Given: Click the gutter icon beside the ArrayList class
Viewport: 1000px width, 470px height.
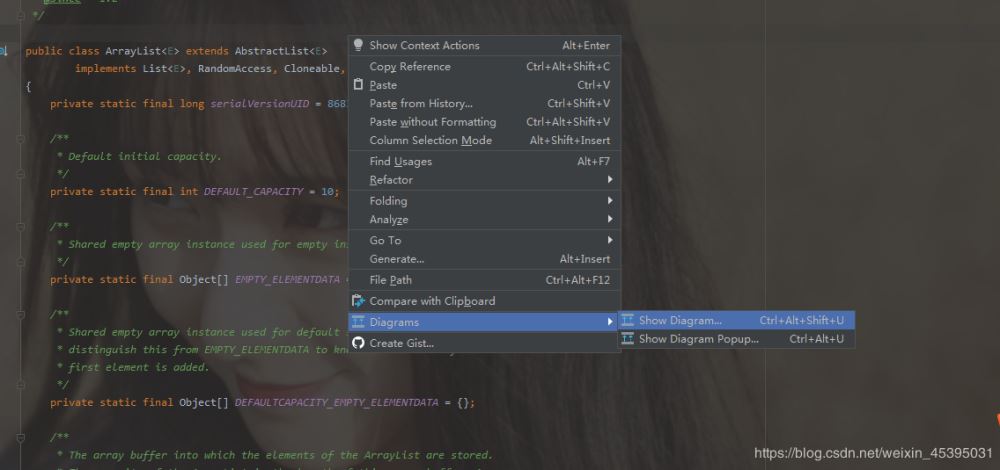Looking at the screenshot, I should tap(3, 50).
